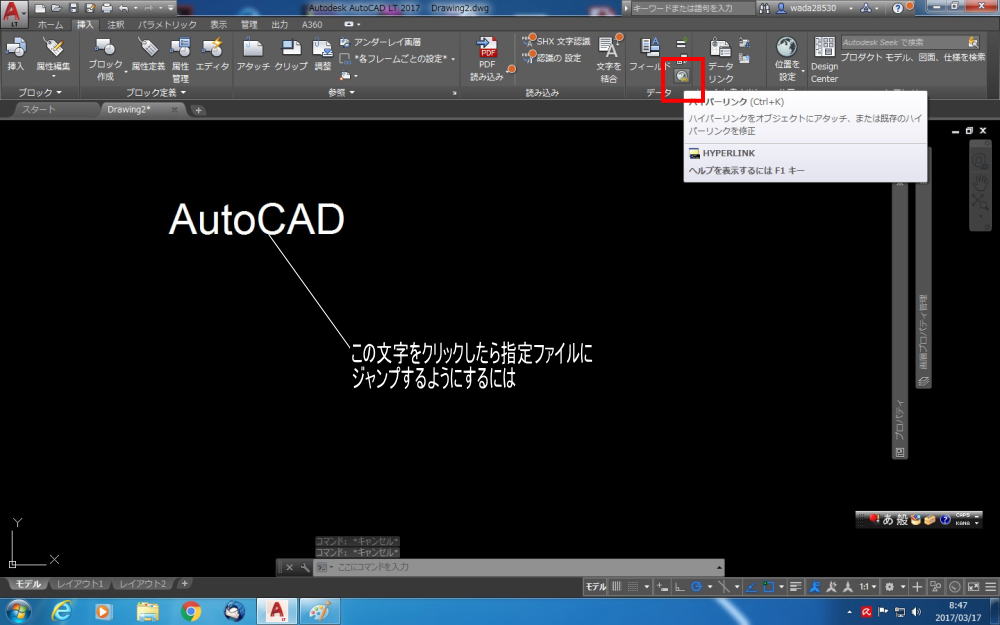Click PDF 読み込み import button

point(487,59)
